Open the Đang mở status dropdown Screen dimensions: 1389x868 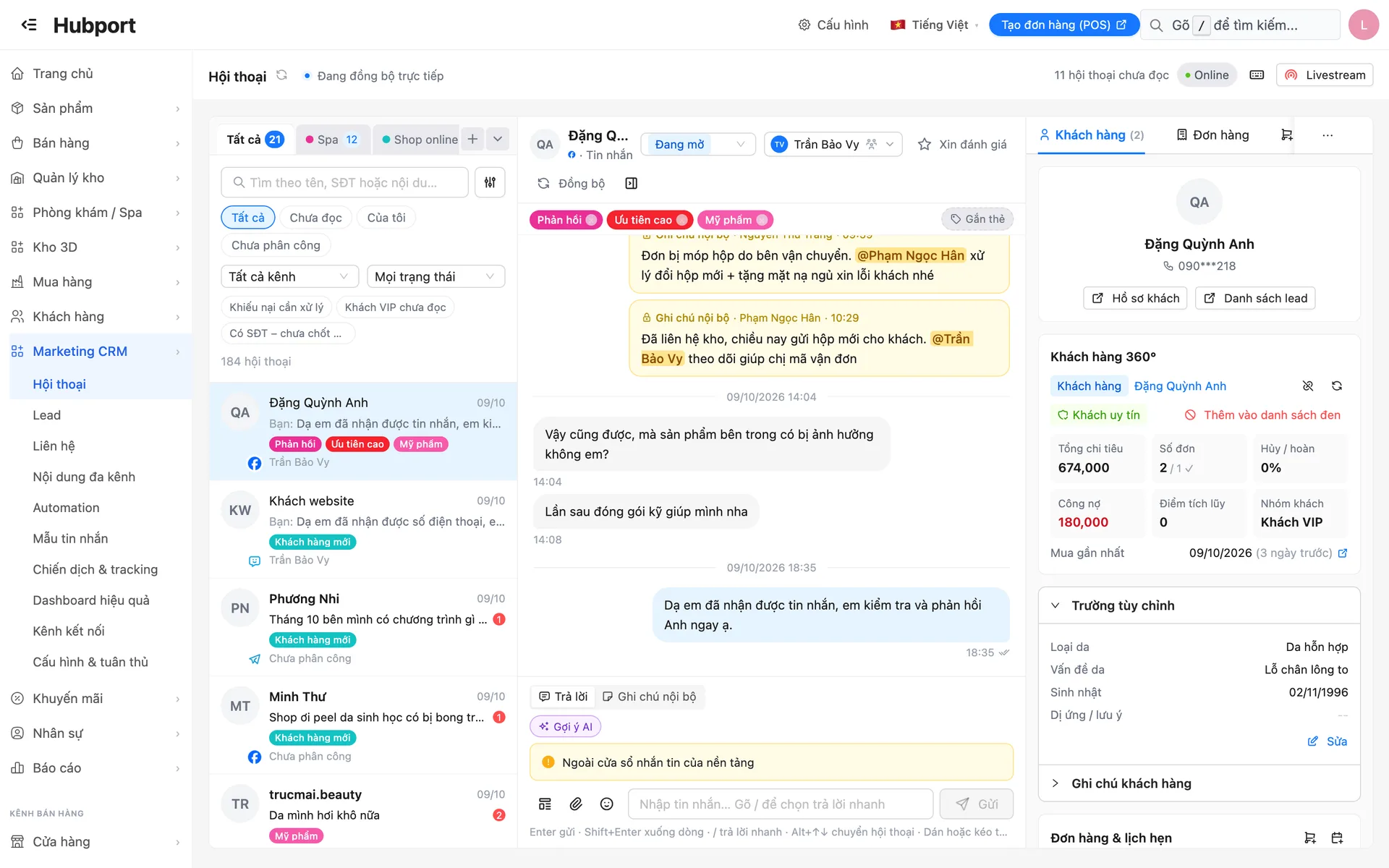[698, 145]
